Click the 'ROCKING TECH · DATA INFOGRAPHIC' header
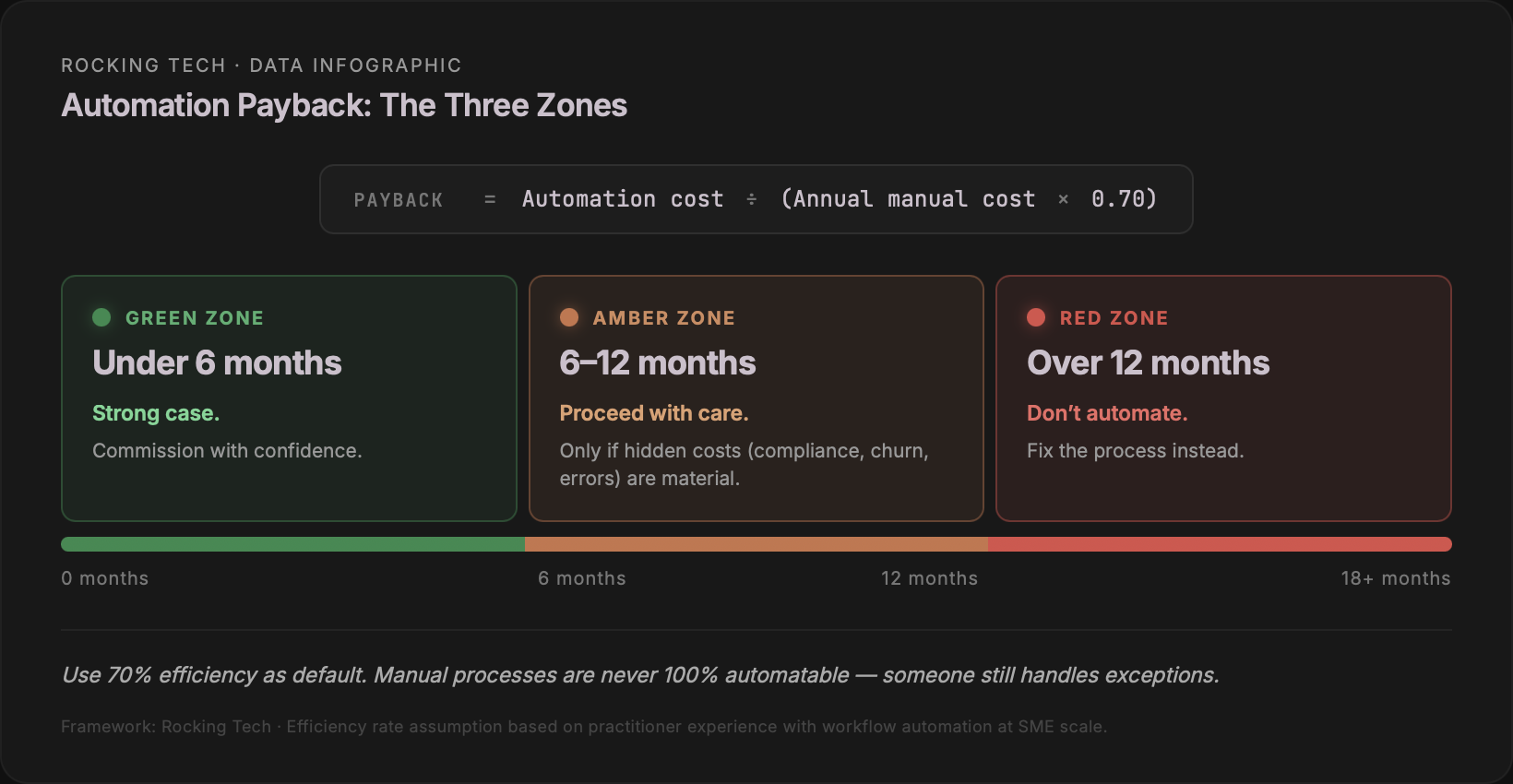This screenshot has height=784, width=1513. coord(261,65)
